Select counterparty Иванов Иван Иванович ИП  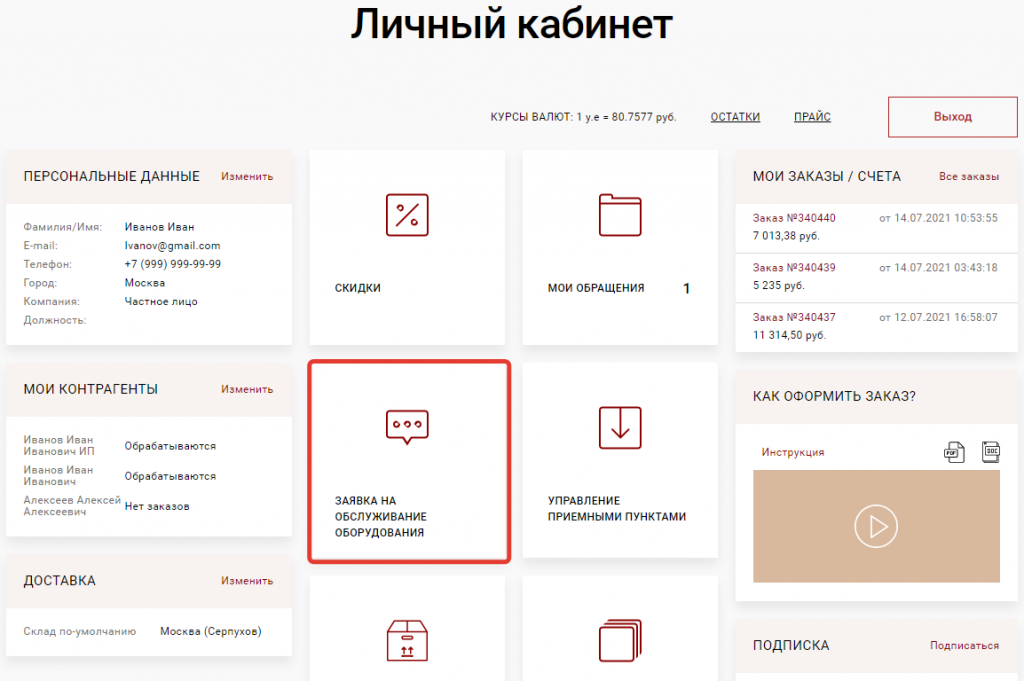point(59,445)
